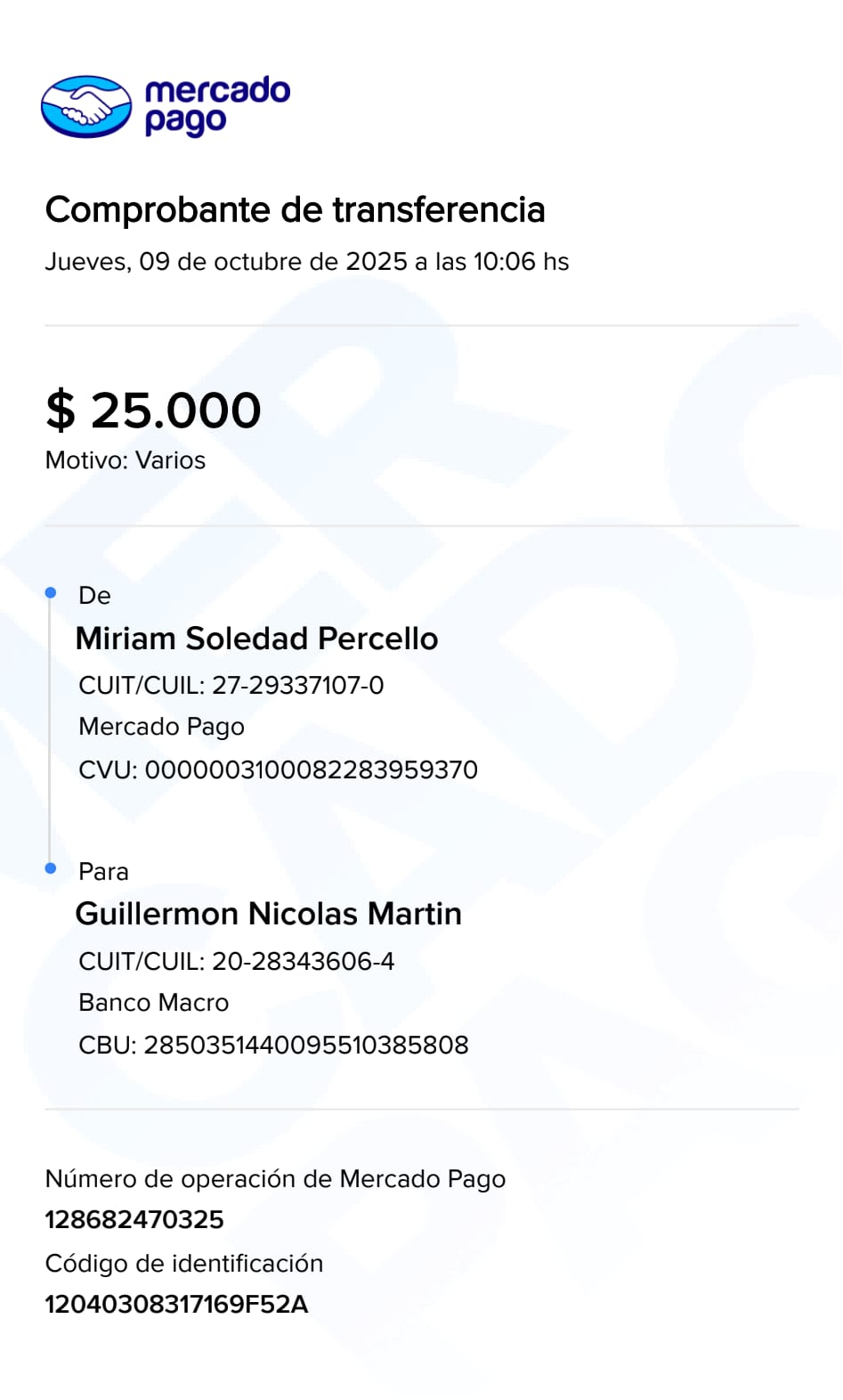Click the "Número de operación de Mercado Pago" label
The width and height of the screenshot is (843, 1400).
point(275,1179)
